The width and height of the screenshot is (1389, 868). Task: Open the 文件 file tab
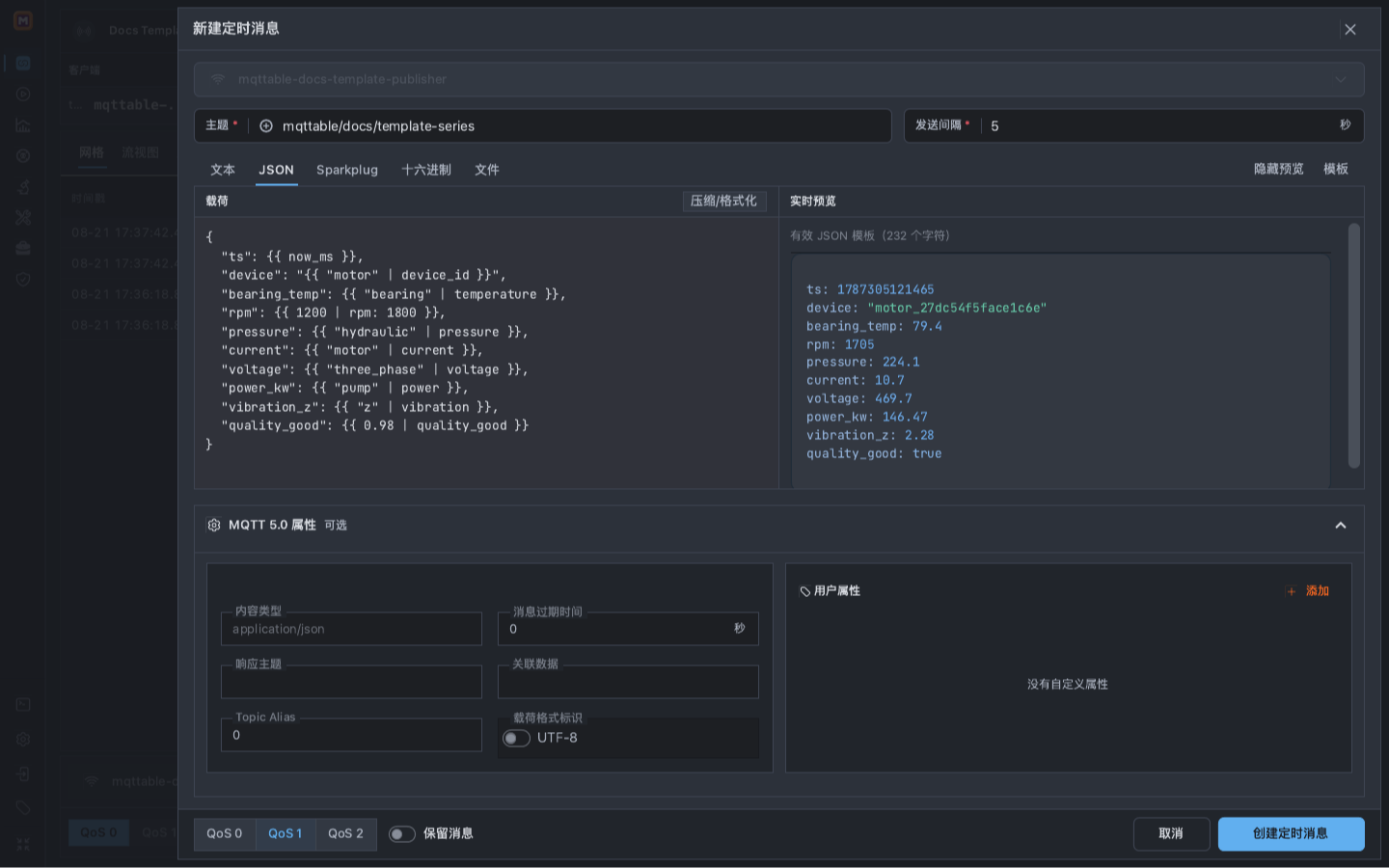487,170
